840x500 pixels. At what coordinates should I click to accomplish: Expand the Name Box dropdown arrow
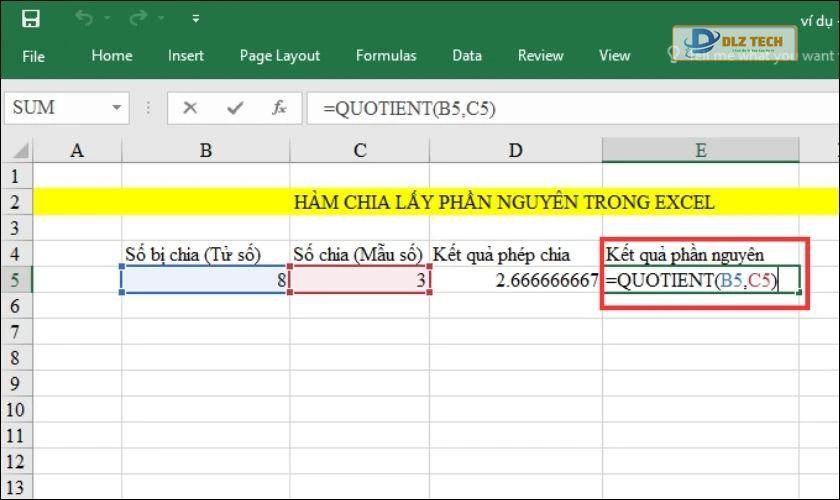pyautogui.click(x=117, y=108)
